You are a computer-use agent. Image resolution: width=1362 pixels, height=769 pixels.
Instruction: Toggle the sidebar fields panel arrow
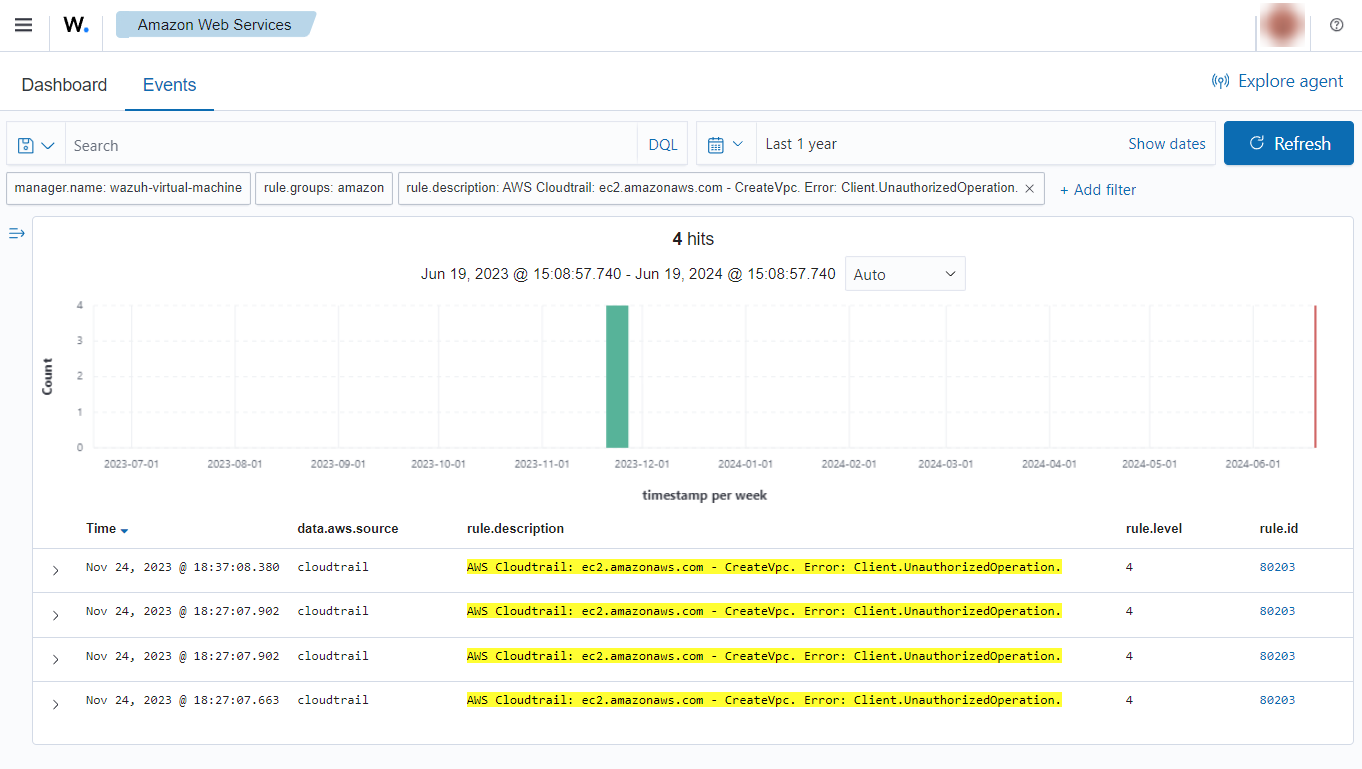pos(17,233)
